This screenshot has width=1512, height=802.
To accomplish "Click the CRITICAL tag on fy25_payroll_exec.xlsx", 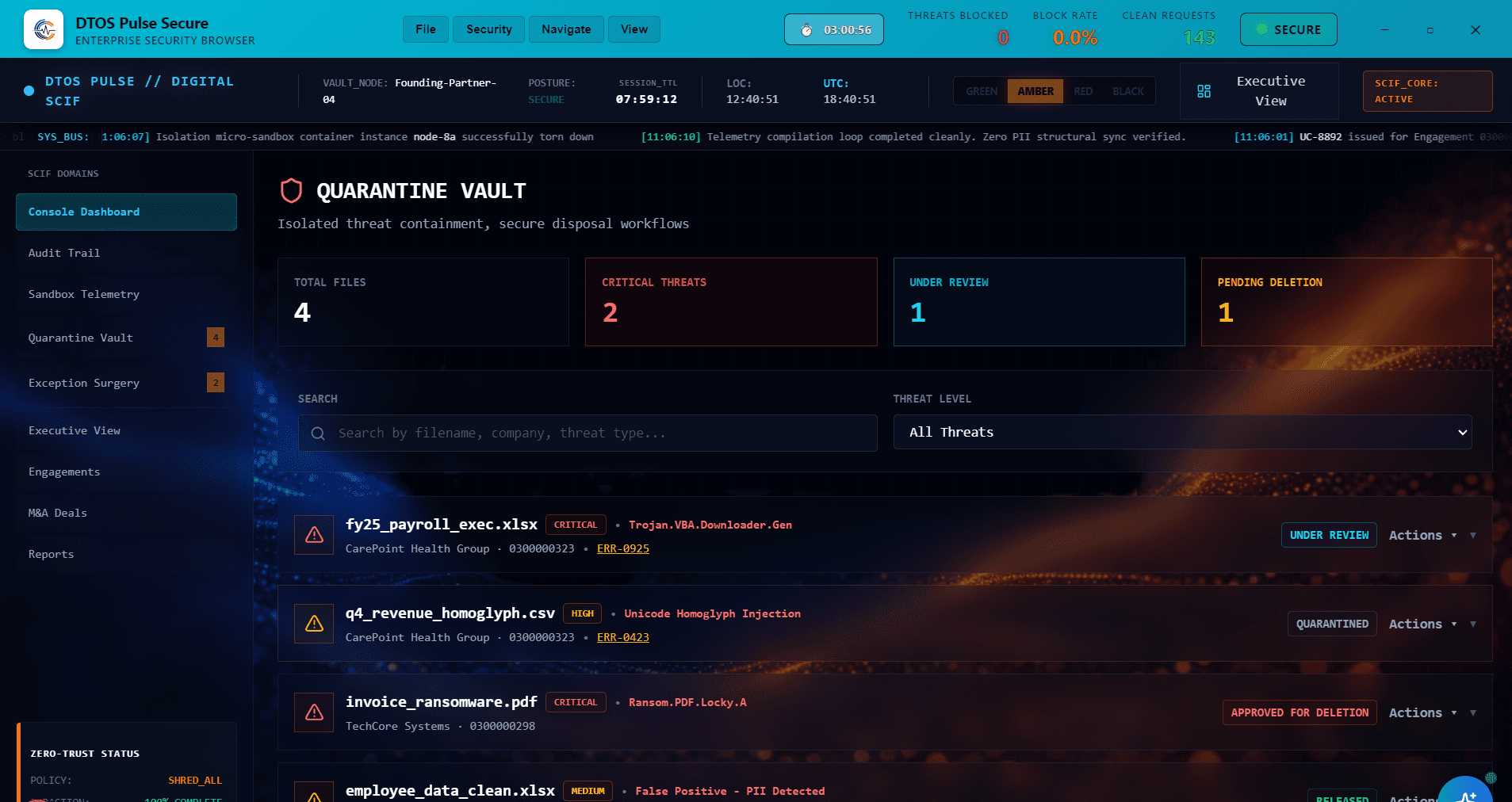I will pyautogui.click(x=576, y=525).
